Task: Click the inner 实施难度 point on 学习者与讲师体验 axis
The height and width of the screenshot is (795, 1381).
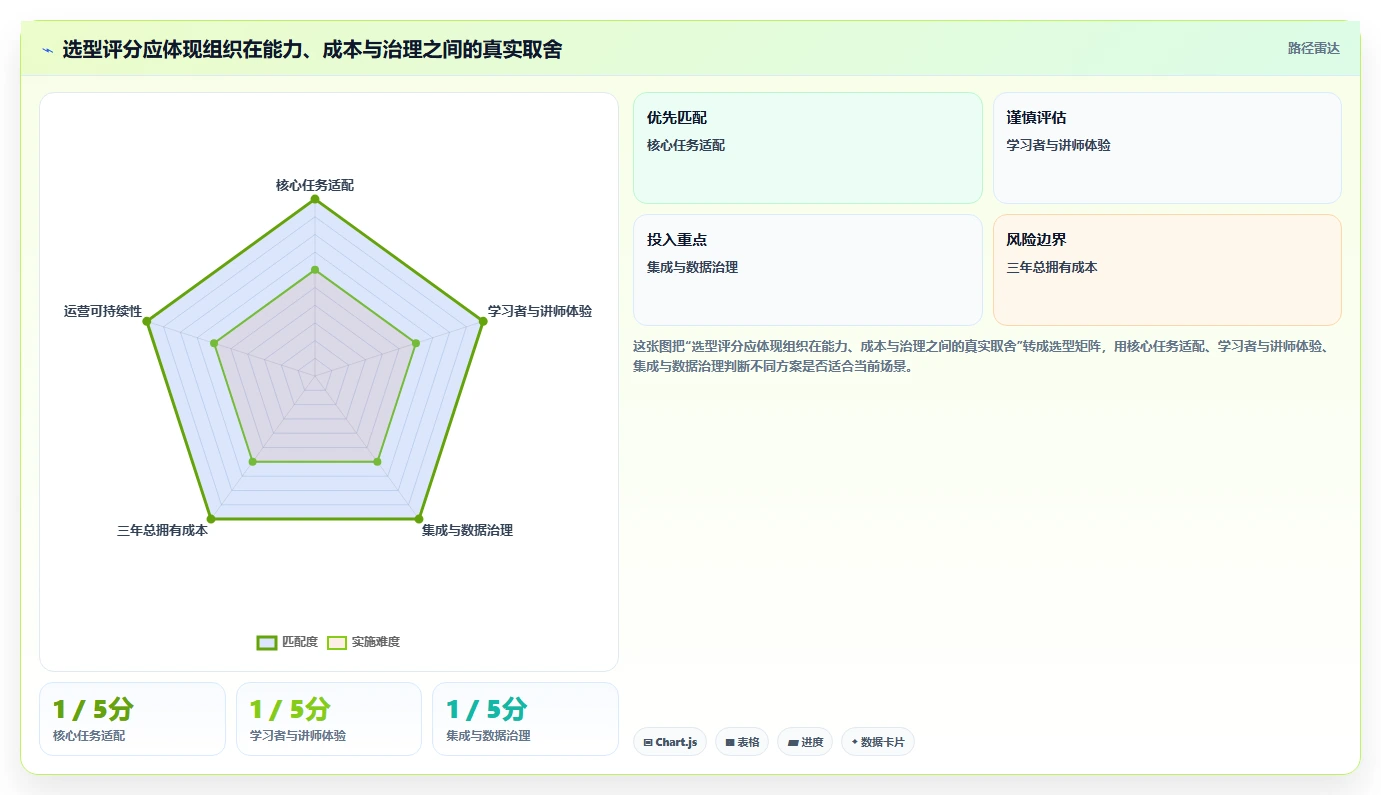Action: (x=416, y=343)
